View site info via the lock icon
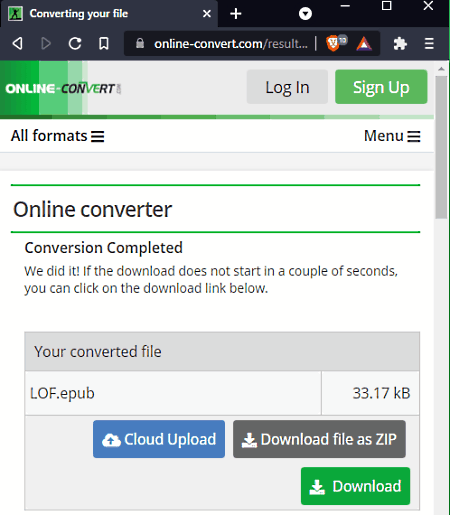The width and height of the screenshot is (450, 515). point(140,43)
